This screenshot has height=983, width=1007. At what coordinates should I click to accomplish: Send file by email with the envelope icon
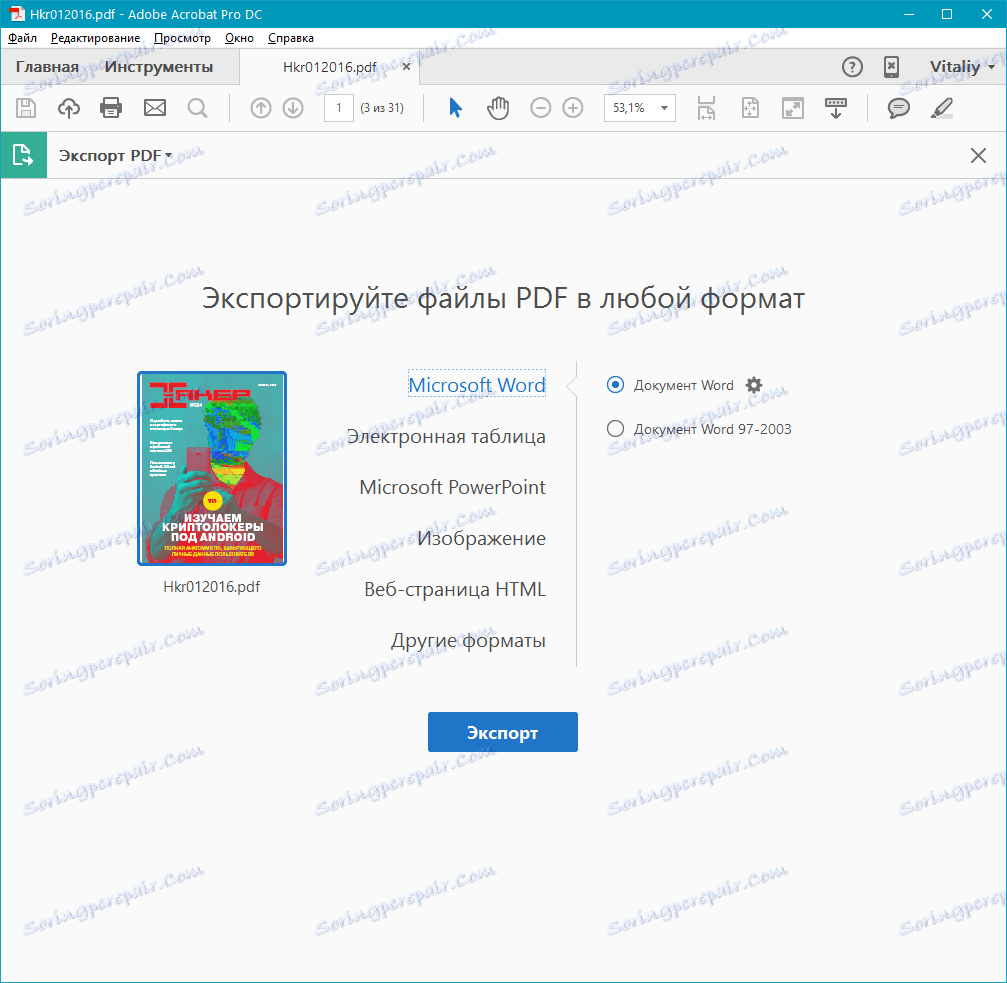[155, 108]
